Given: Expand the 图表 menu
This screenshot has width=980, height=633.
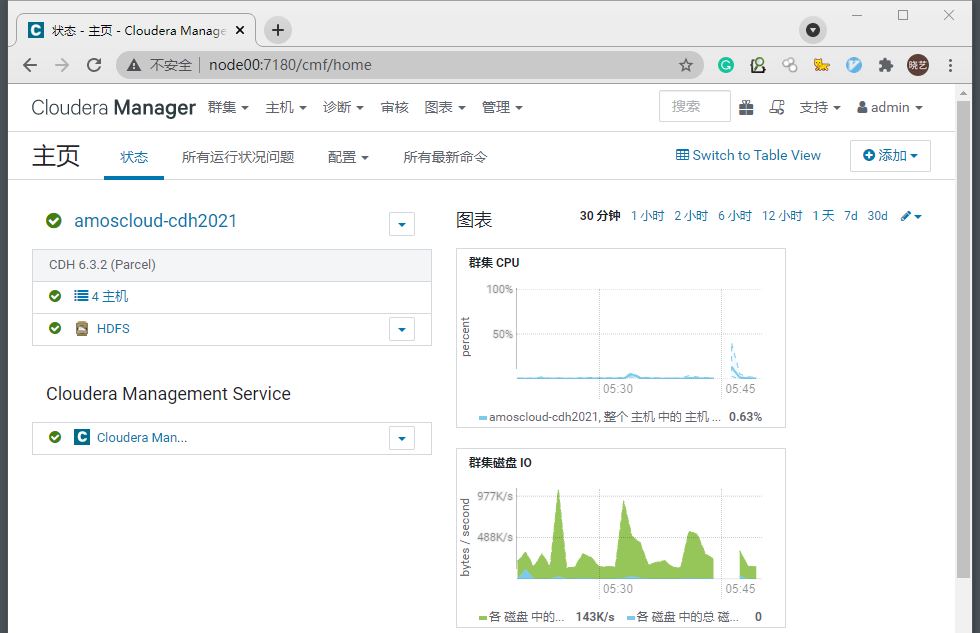Looking at the screenshot, I should tap(445, 107).
